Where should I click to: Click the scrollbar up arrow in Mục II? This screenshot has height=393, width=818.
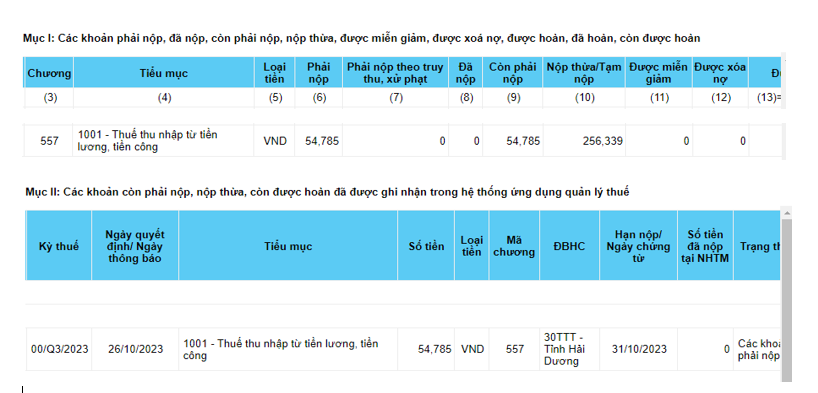(x=787, y=213)
